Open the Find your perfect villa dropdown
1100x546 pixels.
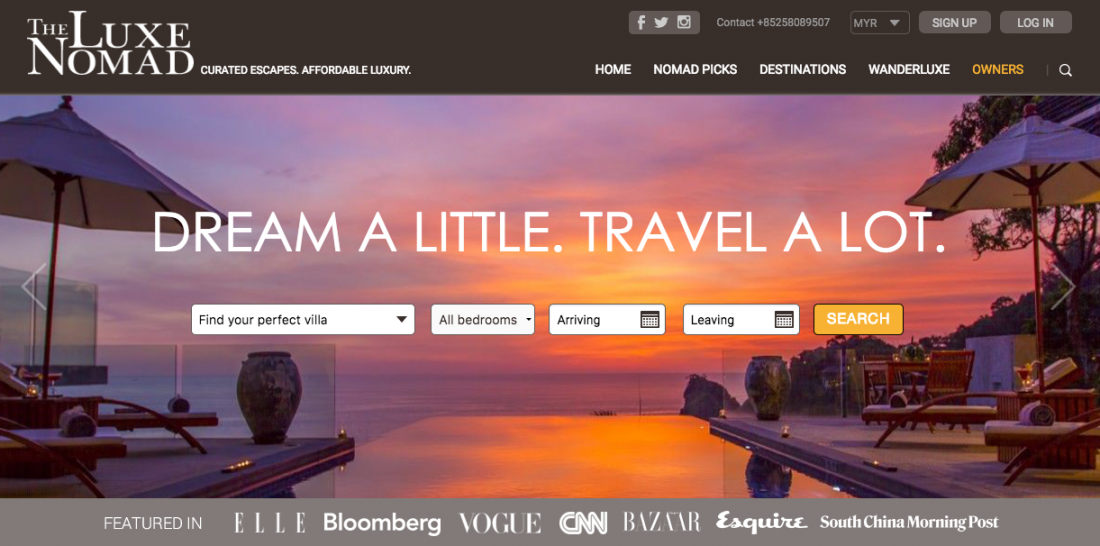(303, 319)
